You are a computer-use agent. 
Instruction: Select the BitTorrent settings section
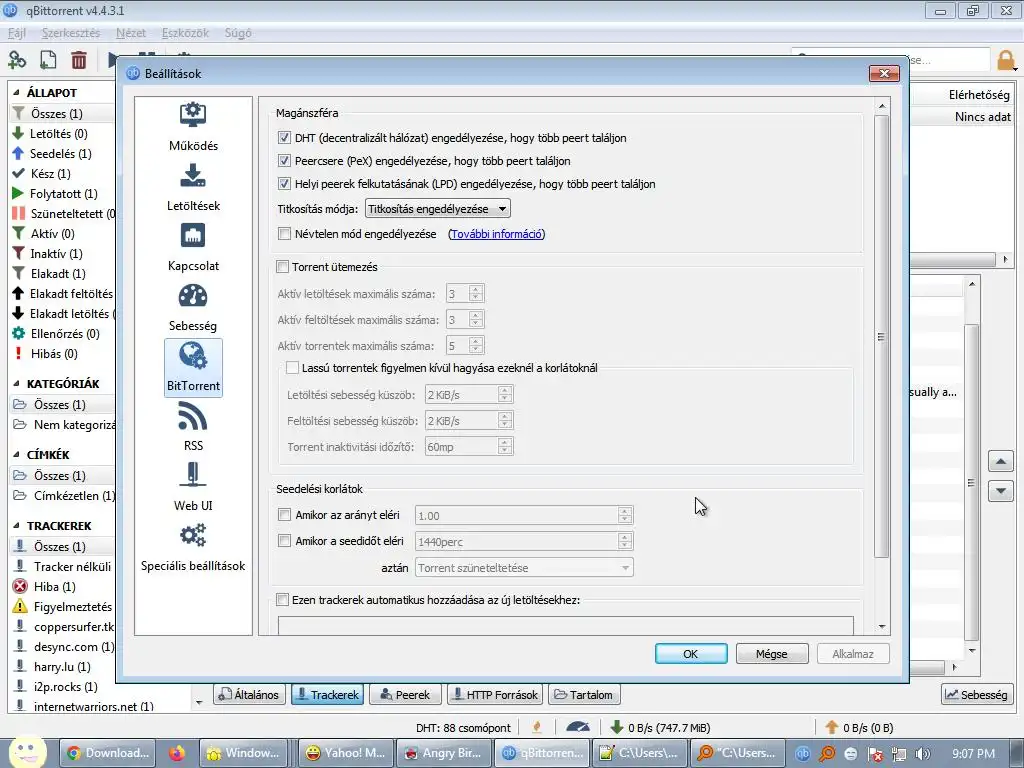193,368
